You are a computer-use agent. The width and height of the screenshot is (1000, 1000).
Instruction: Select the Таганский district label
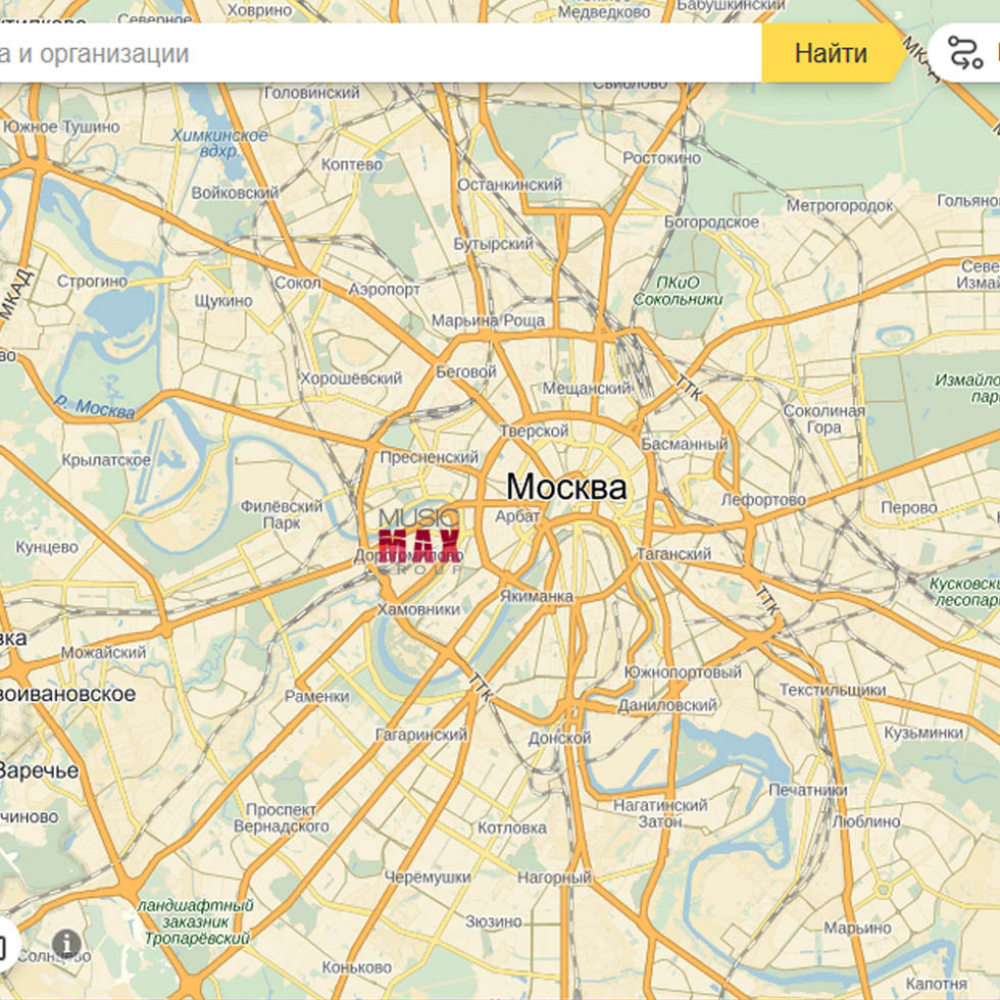point(673,554)
